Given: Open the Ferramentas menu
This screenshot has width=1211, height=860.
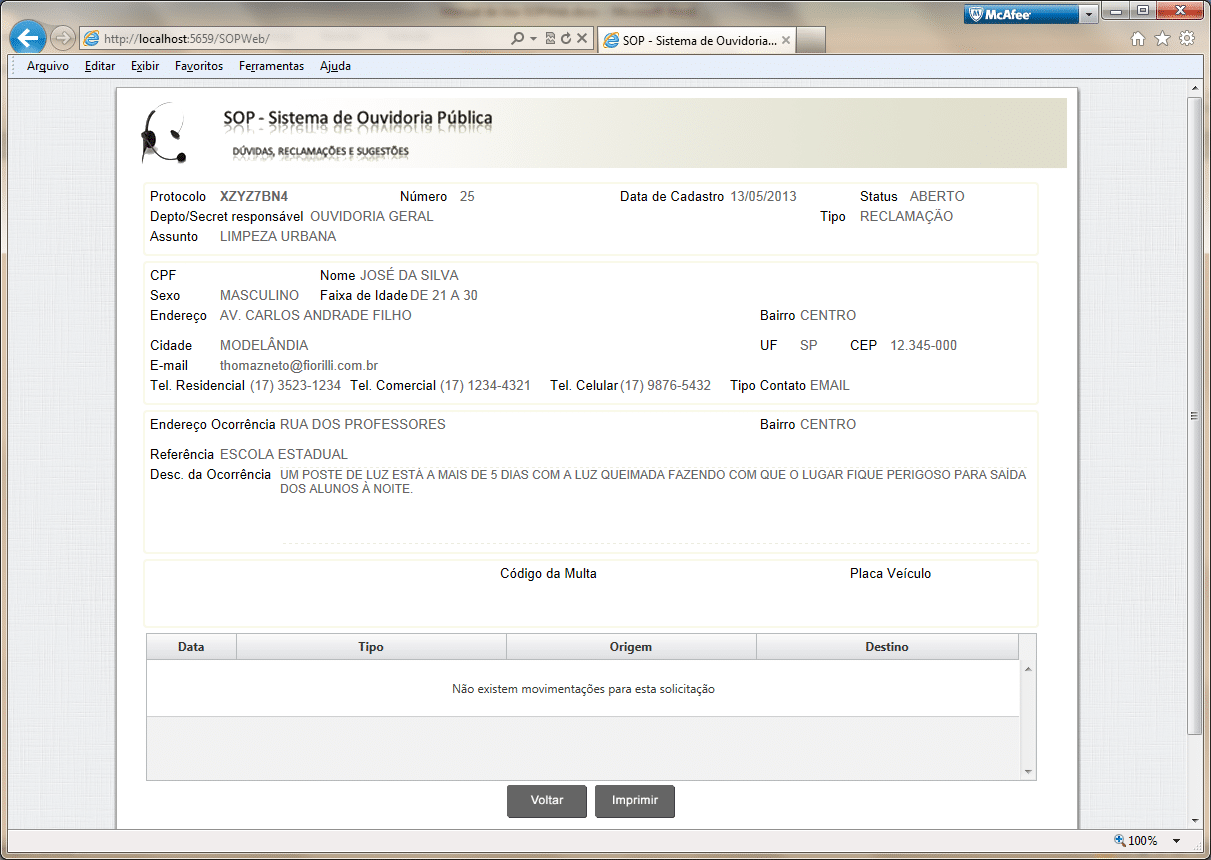Looking at the screenshot, I should coord(271,66).
